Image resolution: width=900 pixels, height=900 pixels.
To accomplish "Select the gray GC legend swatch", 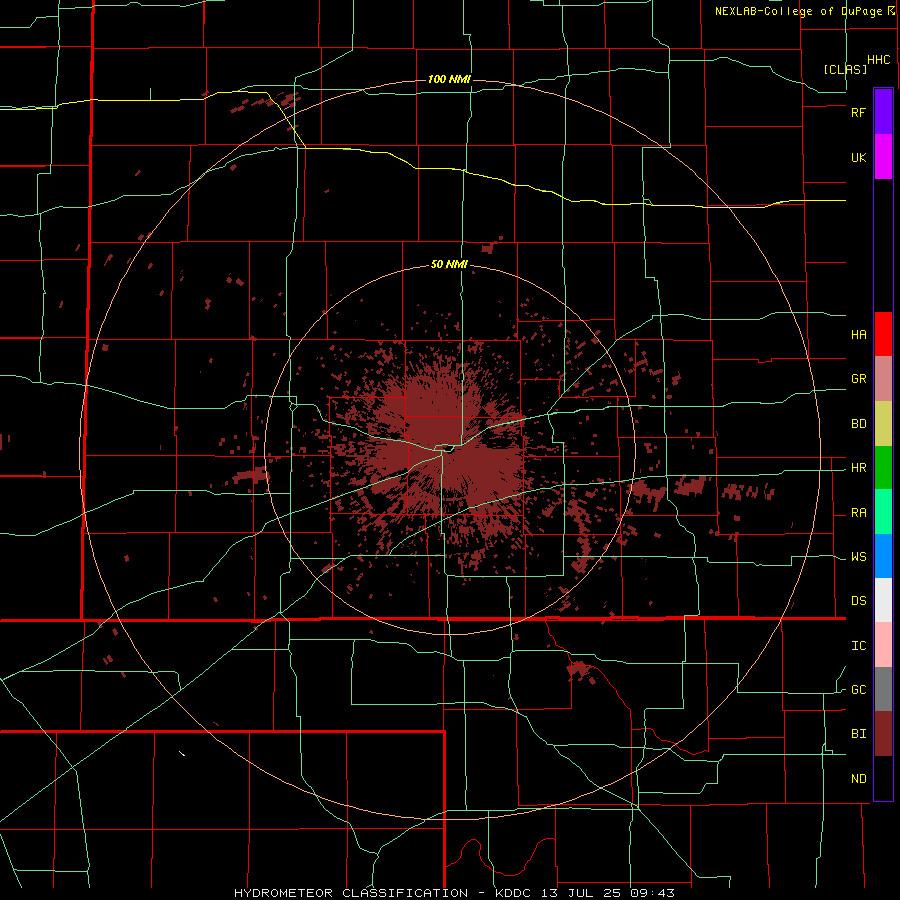I will click(x=883, y=689).
